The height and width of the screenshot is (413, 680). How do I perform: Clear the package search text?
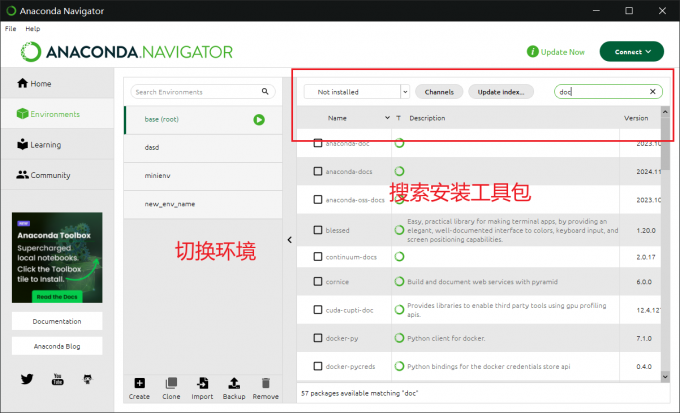click(652, 92)
